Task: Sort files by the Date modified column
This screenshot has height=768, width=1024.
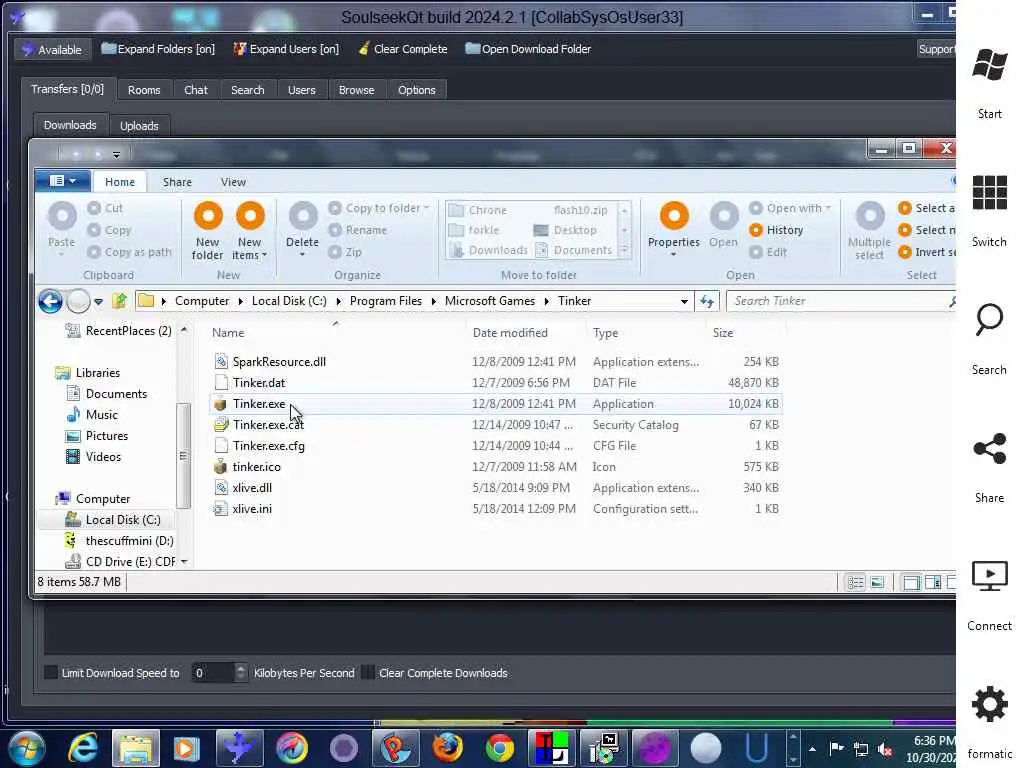Action: tap(510, 333)
